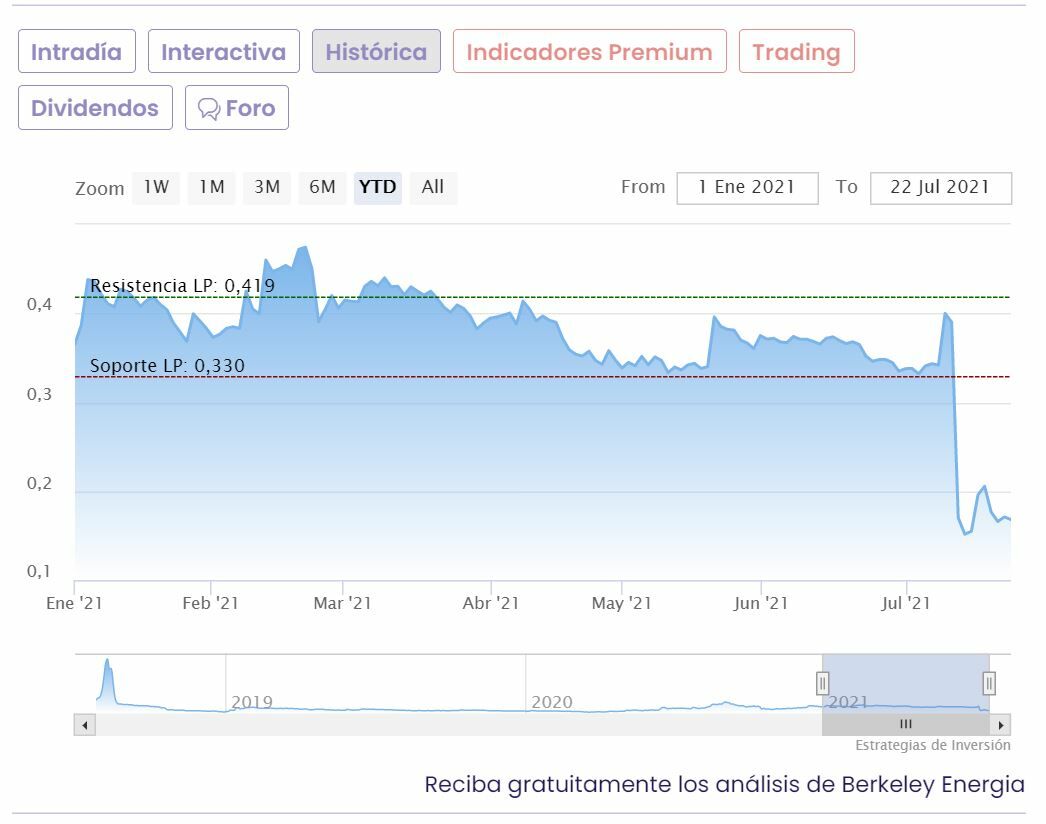Click the From date field

coord(747,188)
